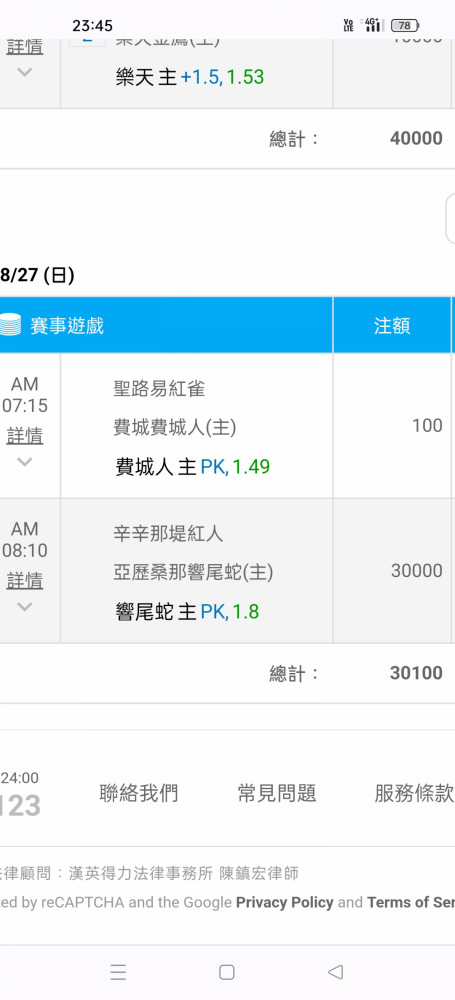
Task: Expand chevron under the 08:10 game details
Action: point(24,607)
